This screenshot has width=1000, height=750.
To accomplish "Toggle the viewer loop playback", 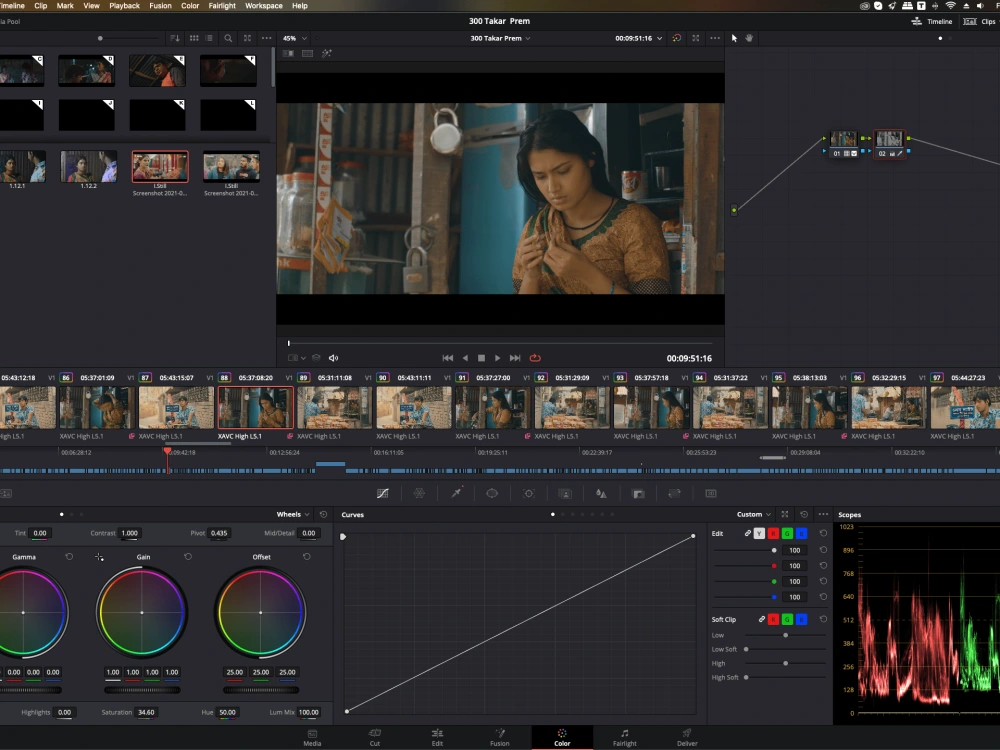I will tap(535, 358).
